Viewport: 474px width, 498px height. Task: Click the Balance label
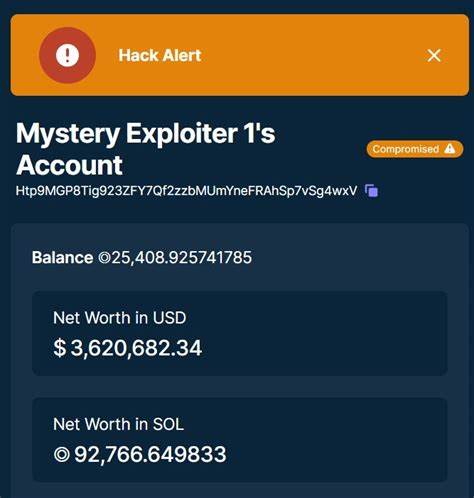click(62, 258)
